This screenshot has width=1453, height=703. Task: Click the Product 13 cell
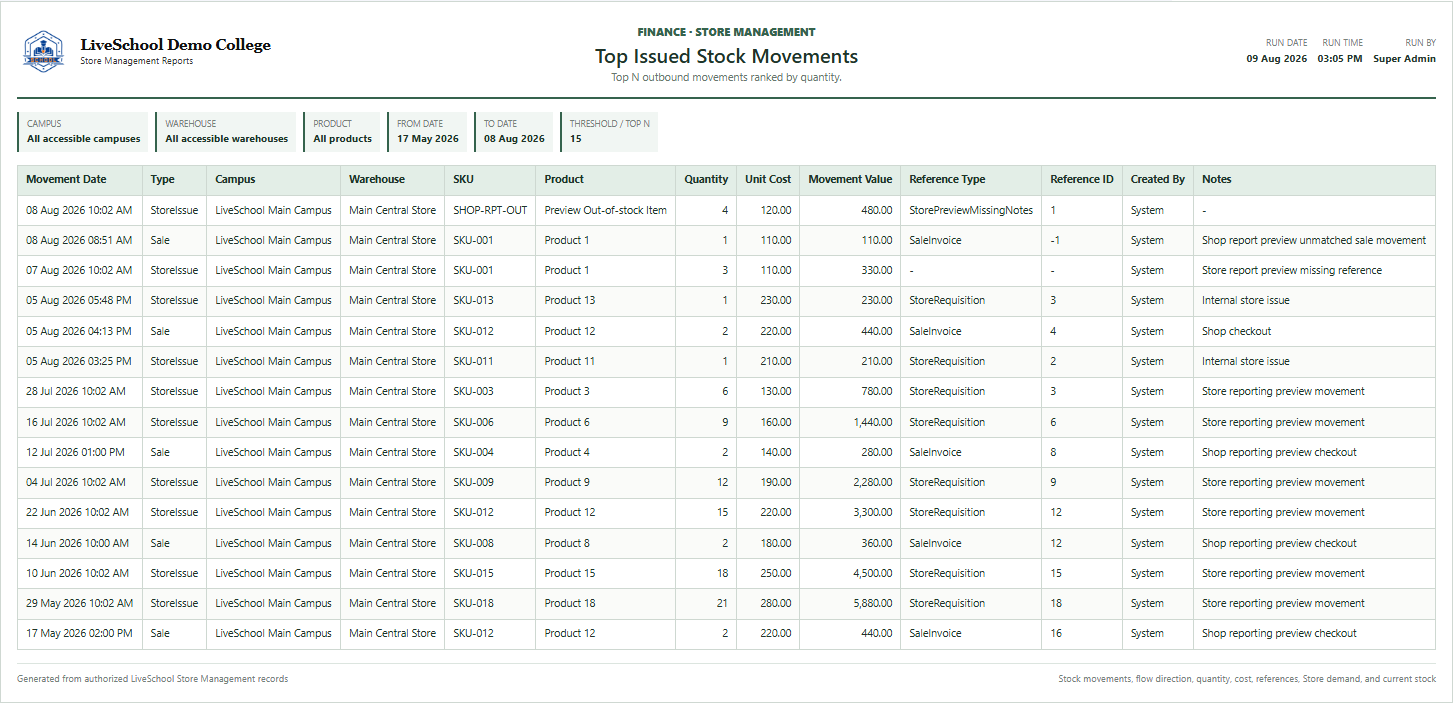606,301
